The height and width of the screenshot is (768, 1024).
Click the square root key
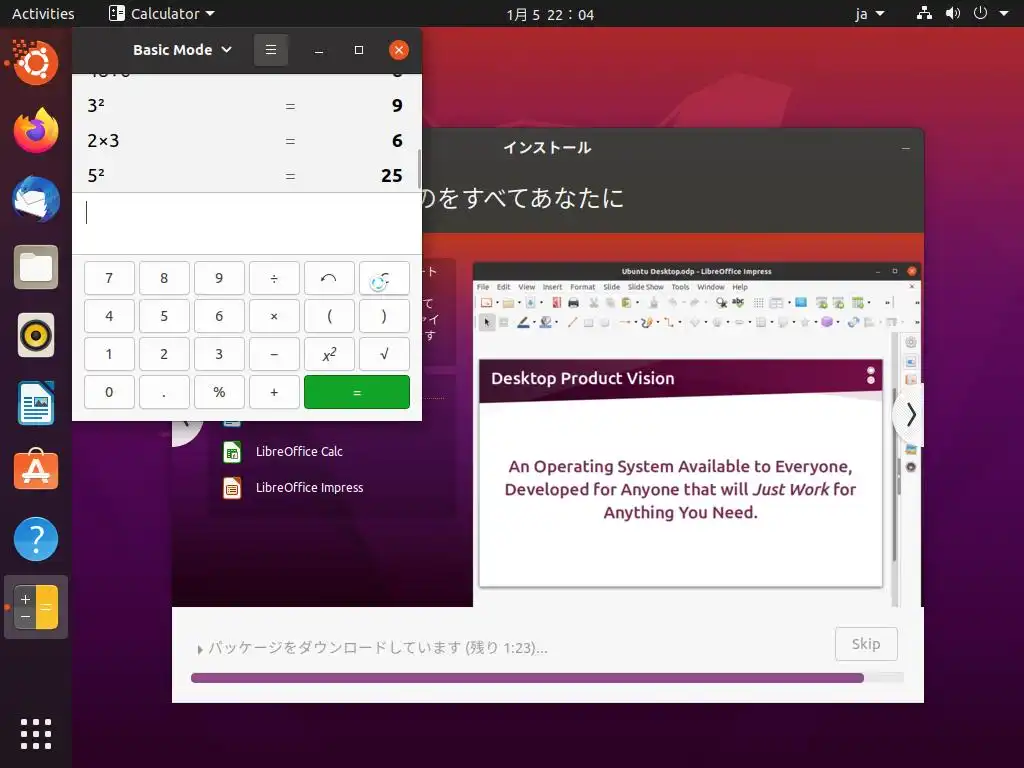coord(384,354)
